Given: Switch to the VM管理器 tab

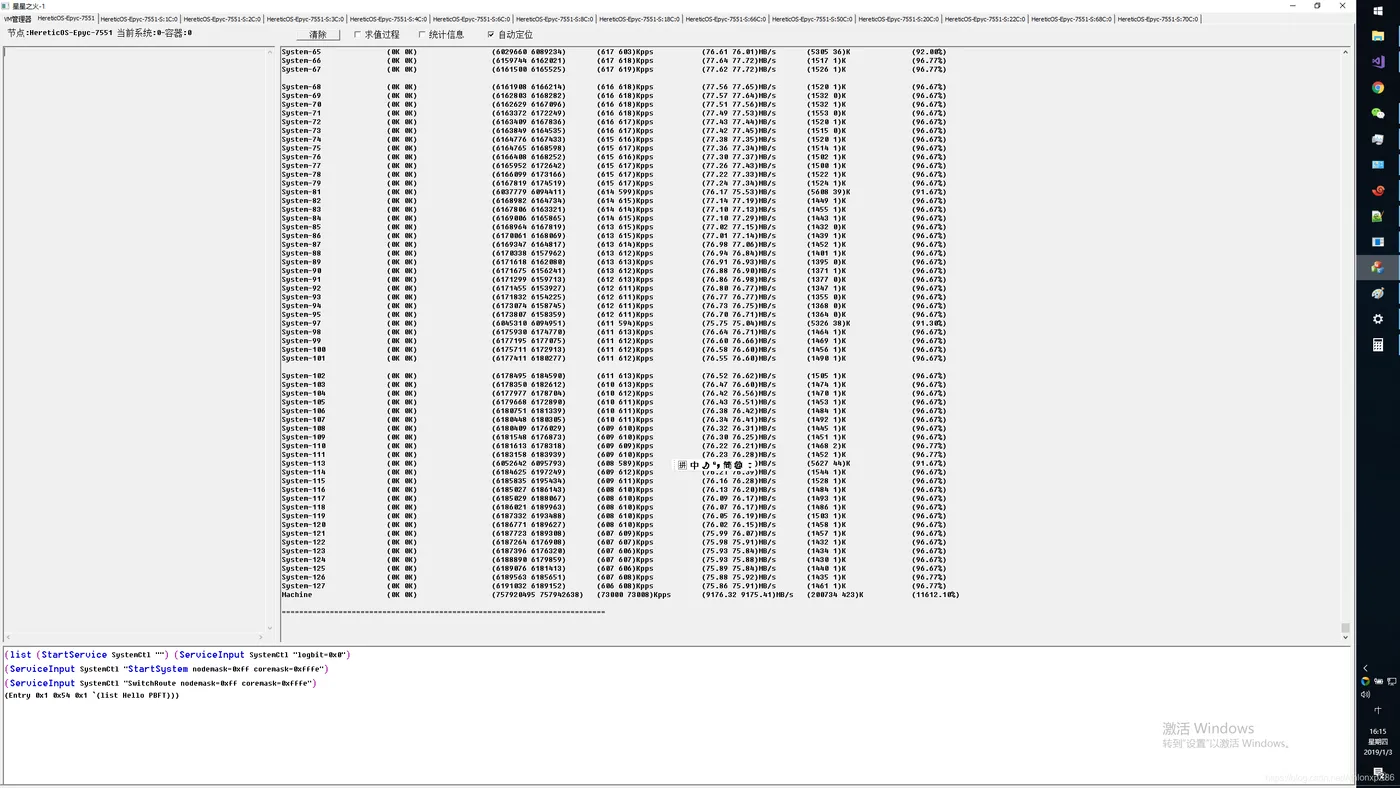Looking at the screenshot, I should pyautogui.click(x=17, y=19).
